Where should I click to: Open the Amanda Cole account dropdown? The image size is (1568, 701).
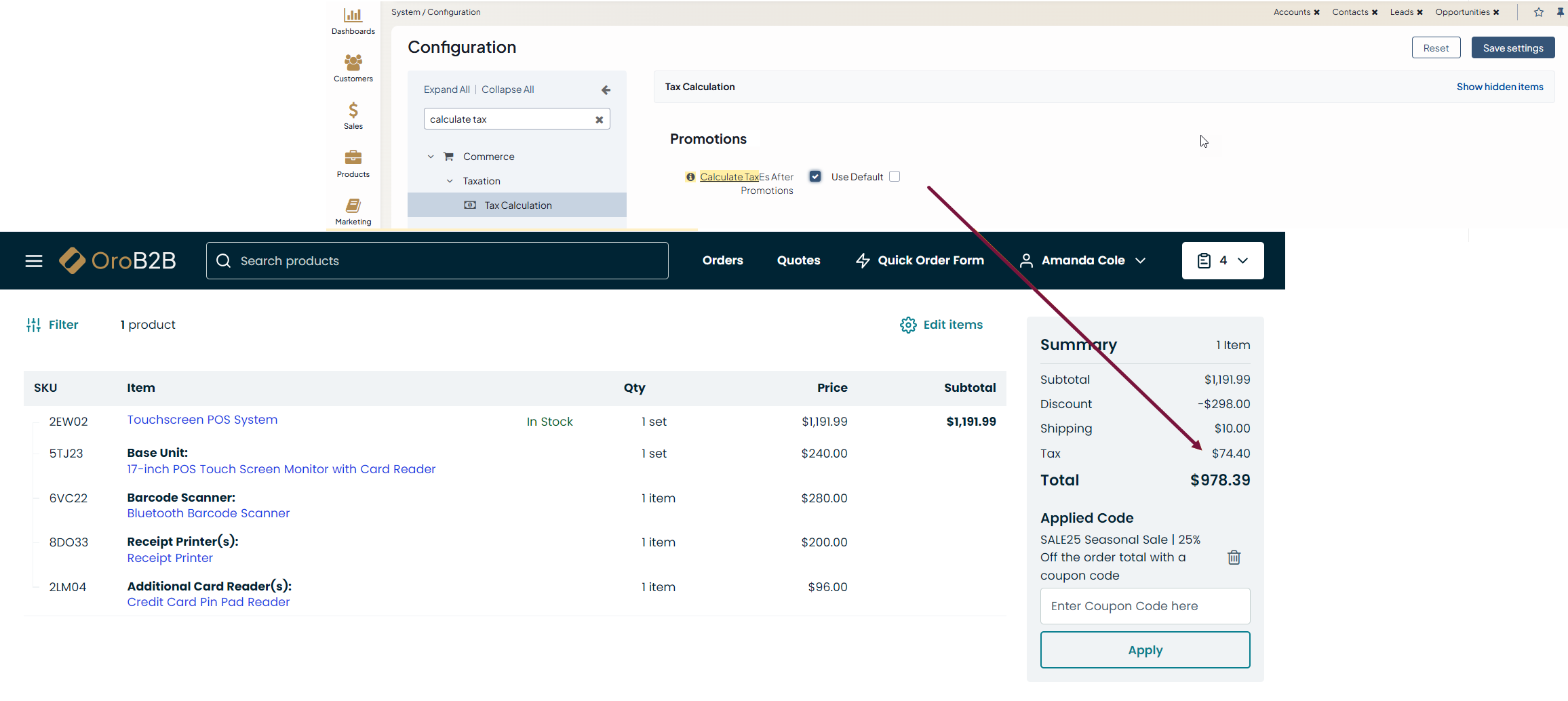point(1082,260)
